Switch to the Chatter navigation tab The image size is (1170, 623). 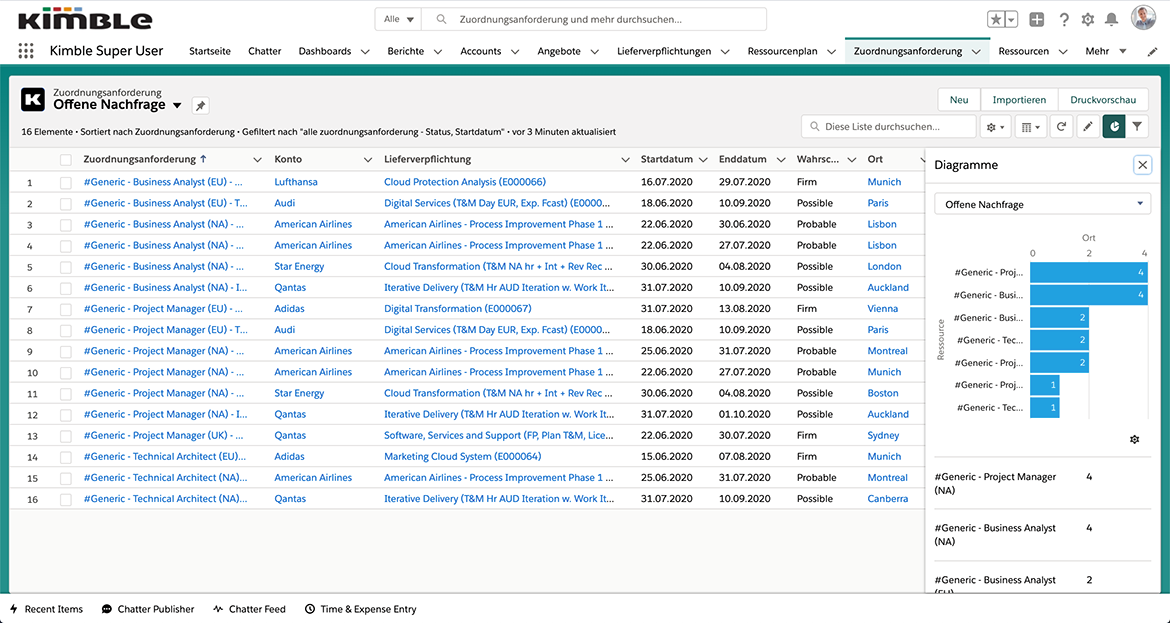click(x=264, y=51)
